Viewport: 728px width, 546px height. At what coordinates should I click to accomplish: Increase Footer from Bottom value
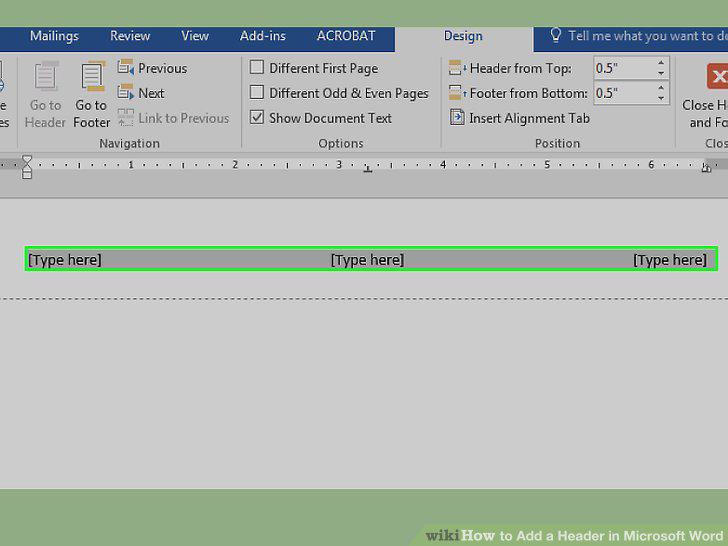coord(661,87)
